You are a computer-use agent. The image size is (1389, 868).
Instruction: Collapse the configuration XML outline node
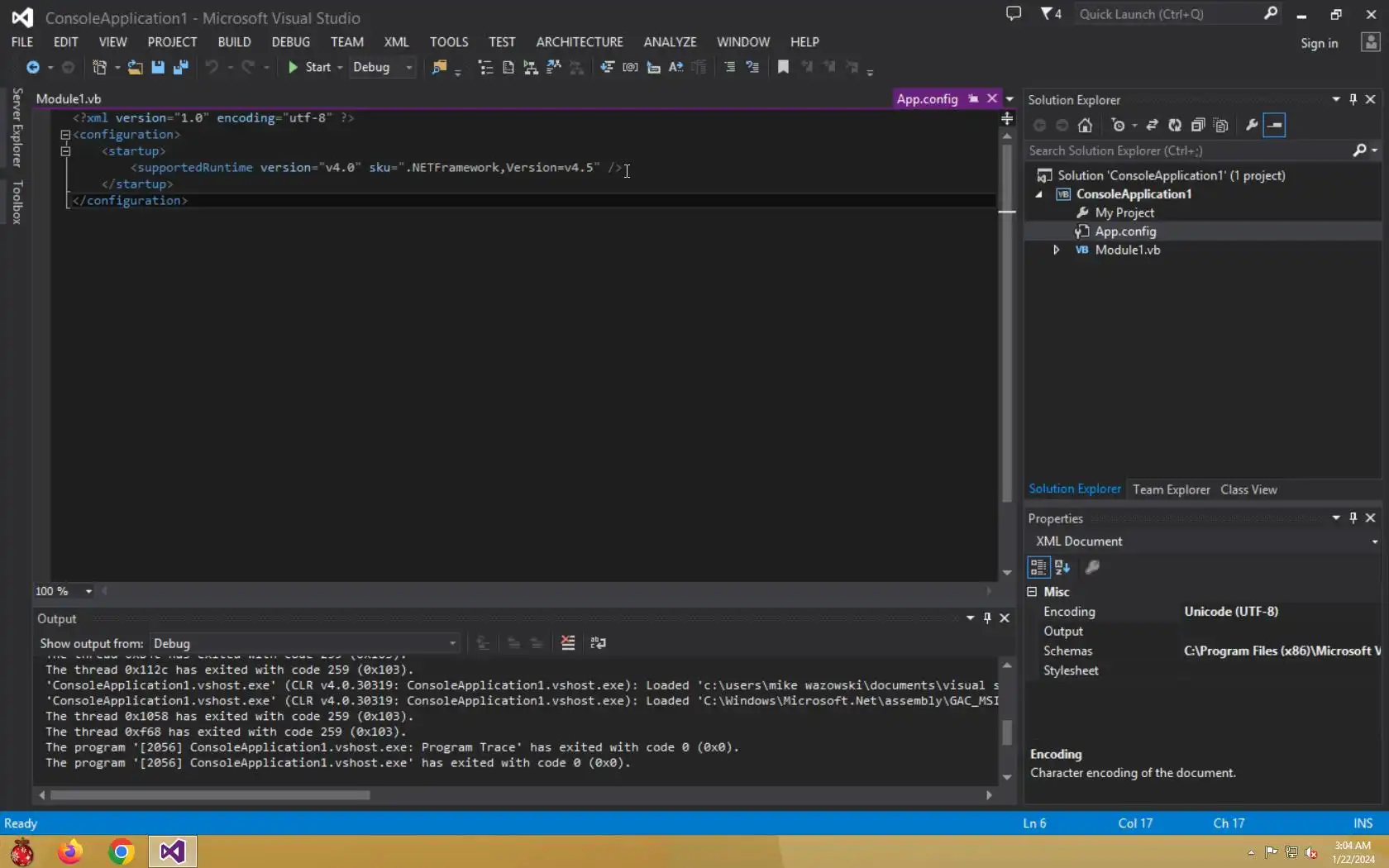point(65,135)
